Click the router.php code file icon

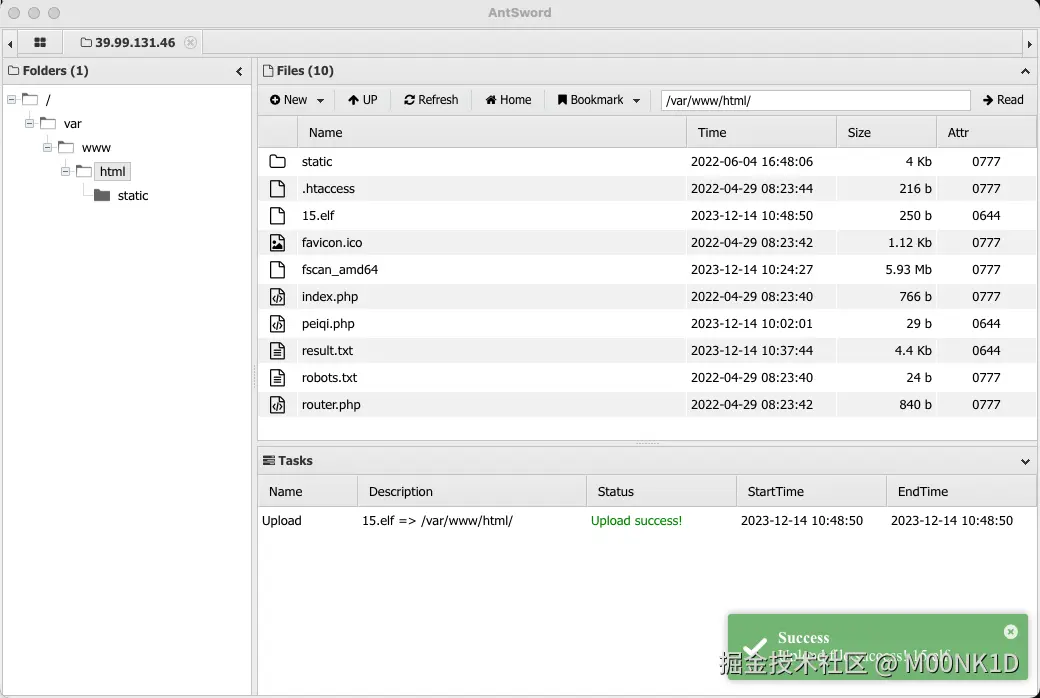277,405
